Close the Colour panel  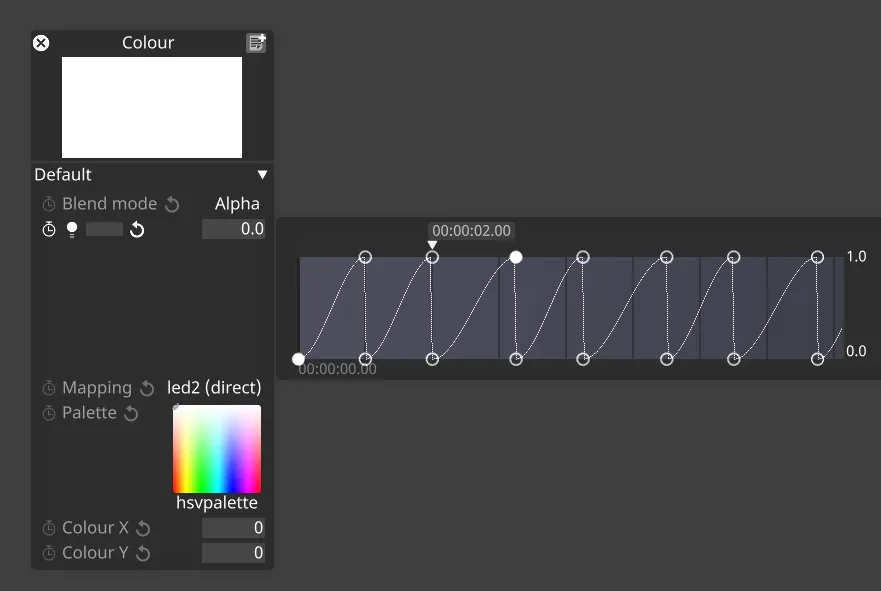pyautogui.click(x=40, y=43)
